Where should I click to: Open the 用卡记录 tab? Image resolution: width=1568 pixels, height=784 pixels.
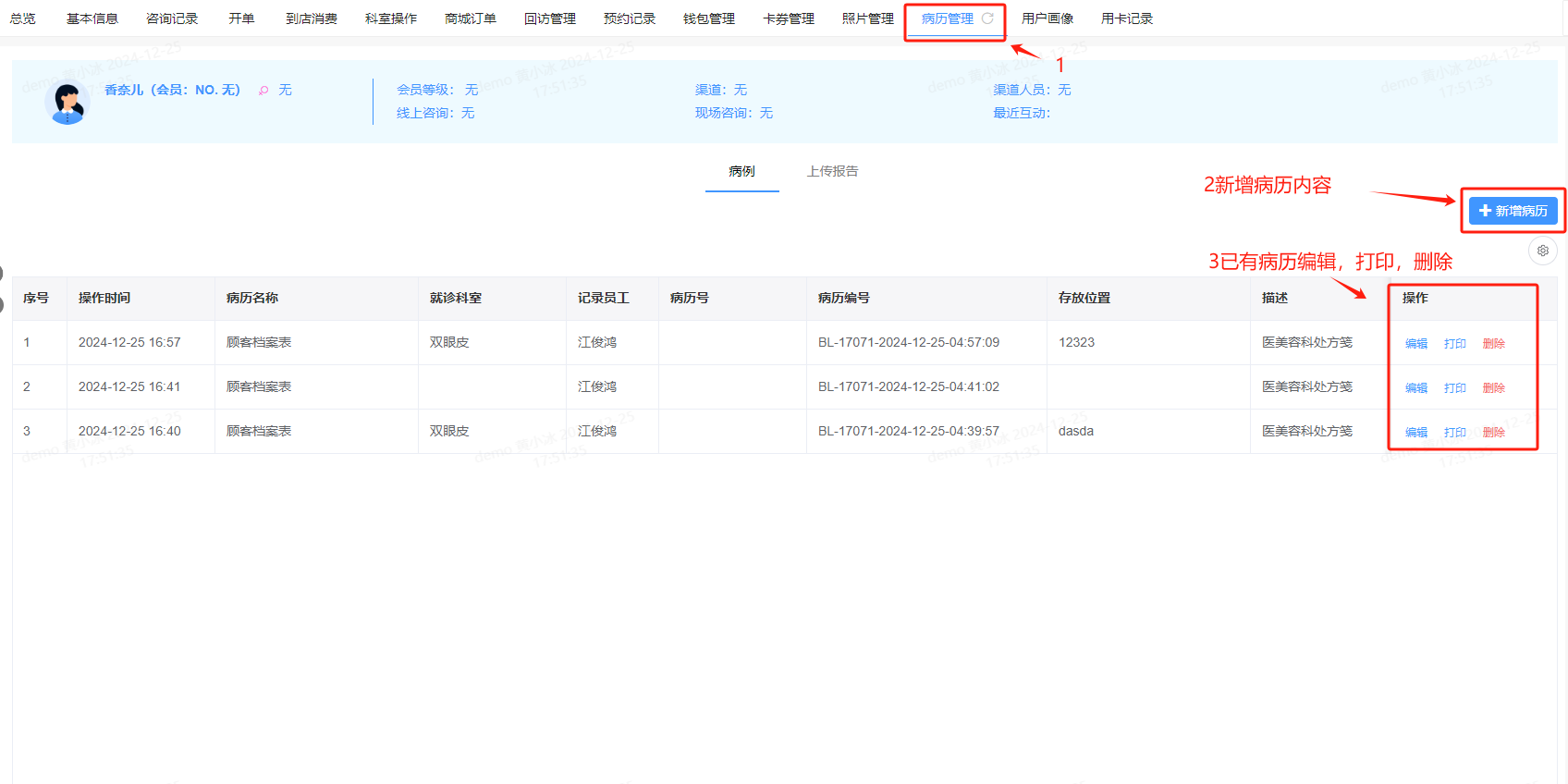[x=1127, y=18]
